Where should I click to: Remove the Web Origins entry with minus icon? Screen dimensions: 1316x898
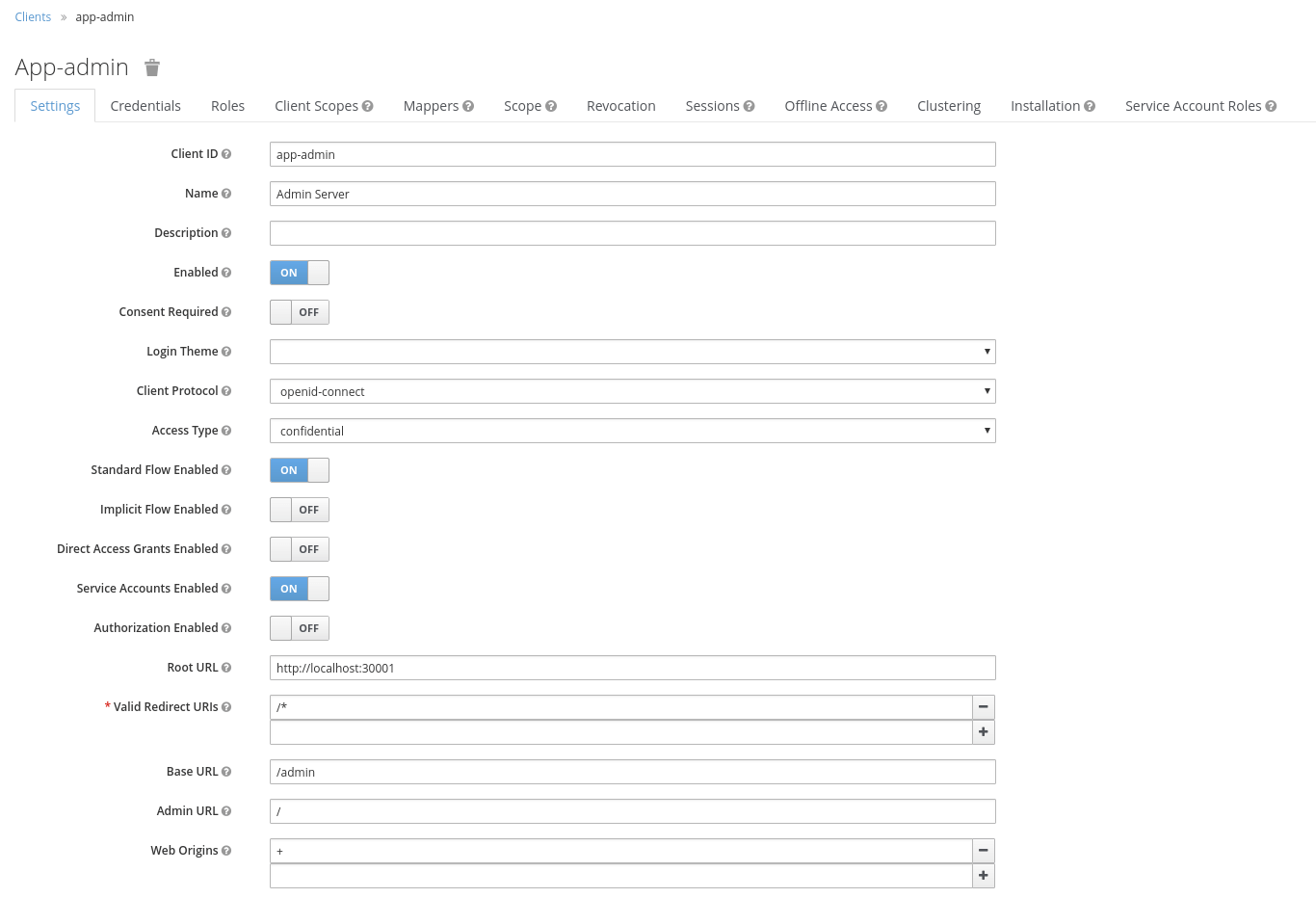coord(983,851)
